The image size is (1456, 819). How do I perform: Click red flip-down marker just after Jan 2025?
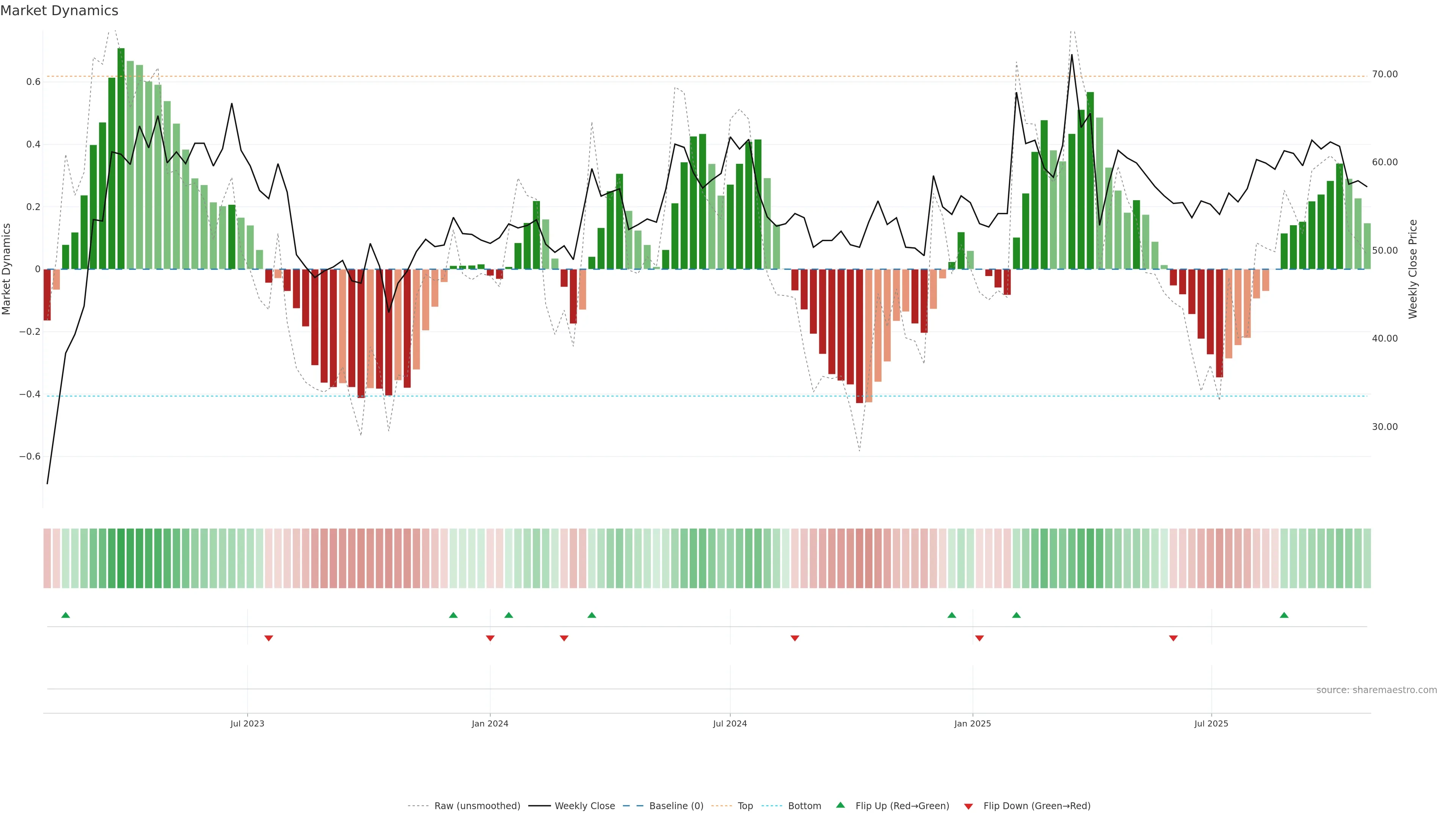(979, 638)
